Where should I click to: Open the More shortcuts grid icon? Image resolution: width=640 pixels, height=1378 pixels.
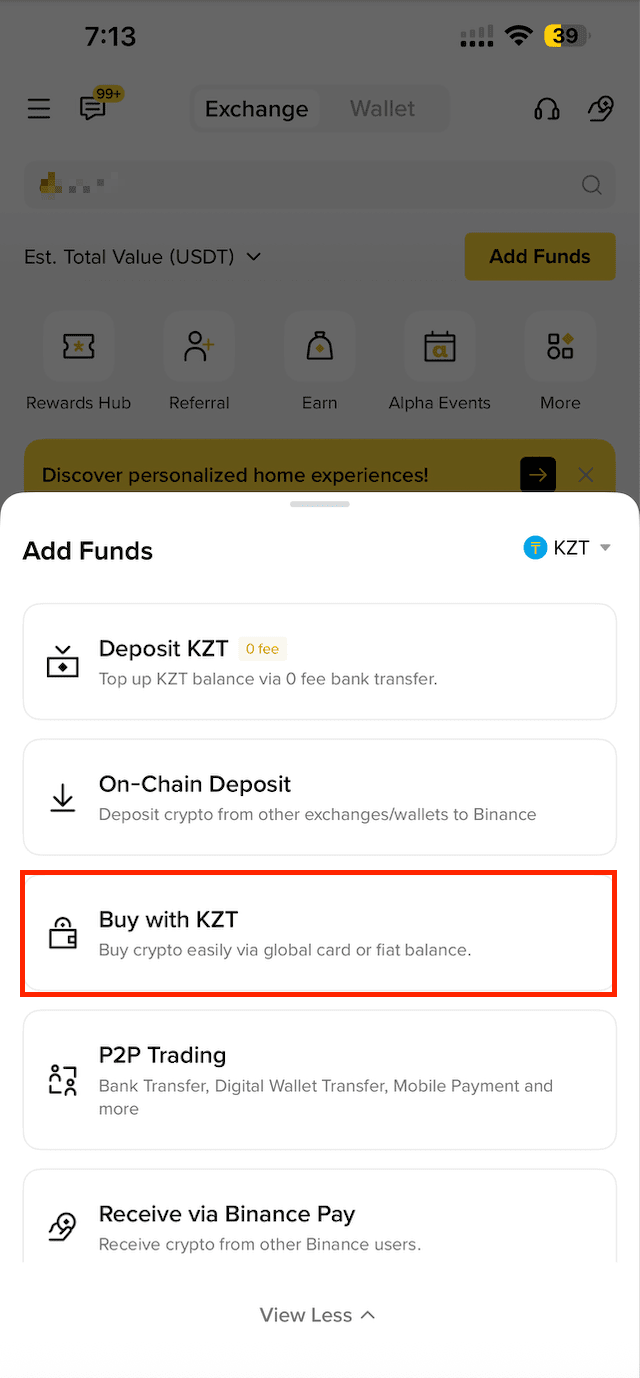[560, 347]
